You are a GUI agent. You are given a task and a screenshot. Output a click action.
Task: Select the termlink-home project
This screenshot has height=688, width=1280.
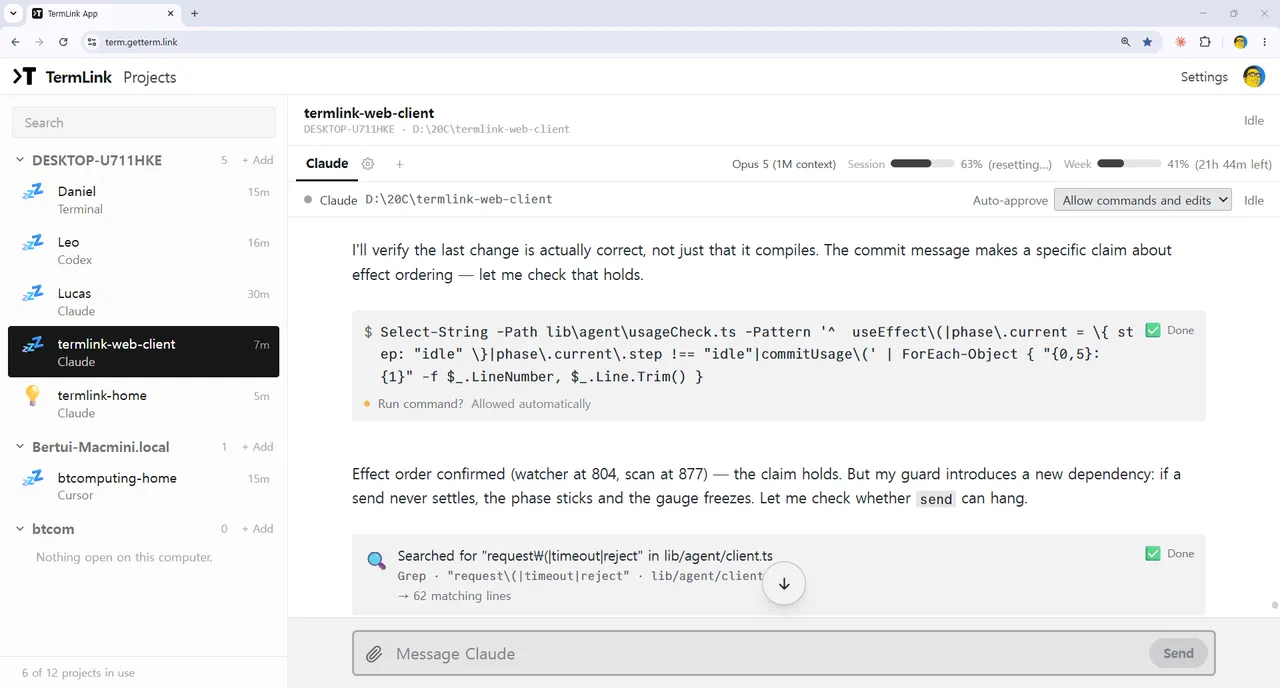click(144, 403)
